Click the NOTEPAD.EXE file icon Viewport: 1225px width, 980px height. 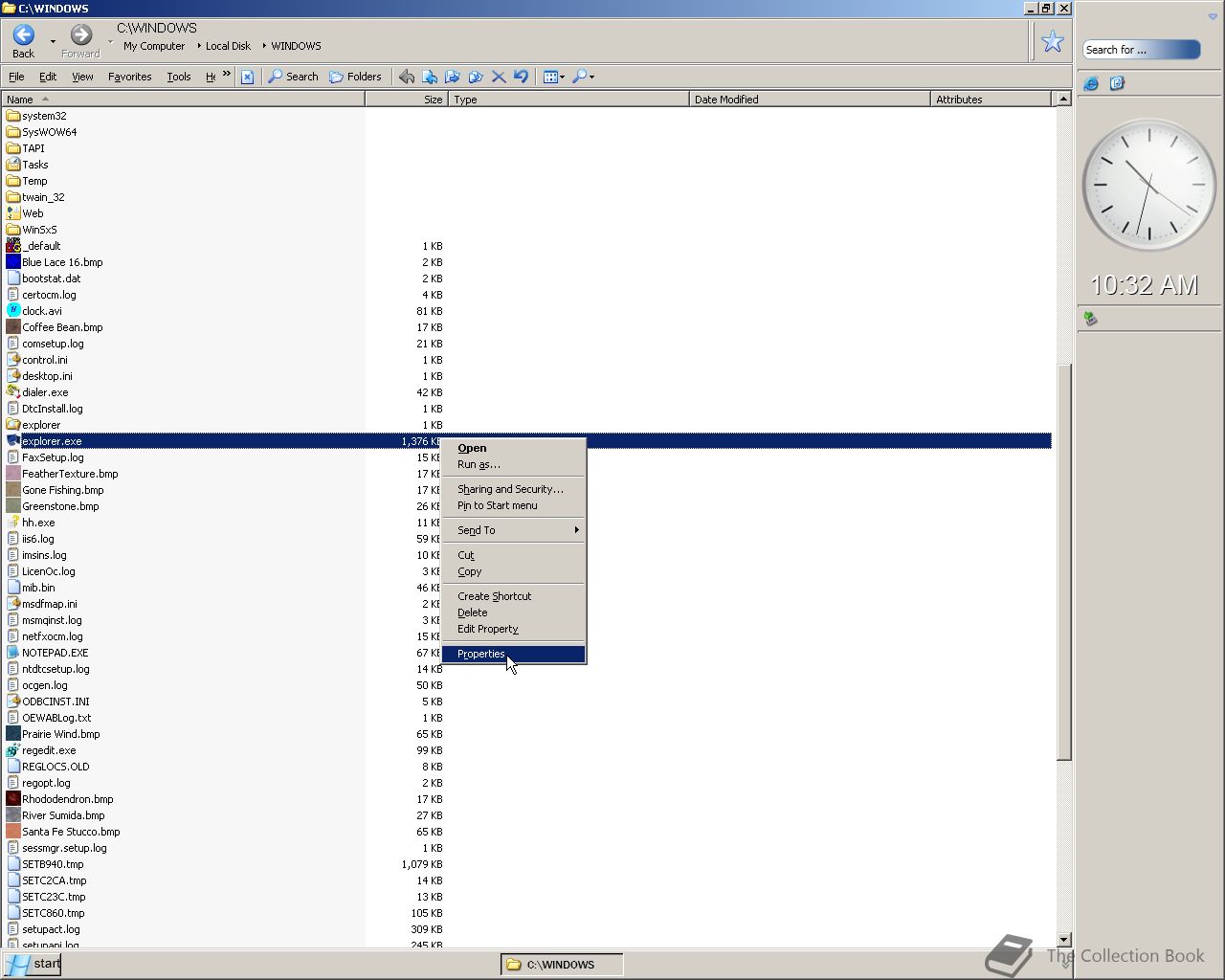click(x=13, y=653)
